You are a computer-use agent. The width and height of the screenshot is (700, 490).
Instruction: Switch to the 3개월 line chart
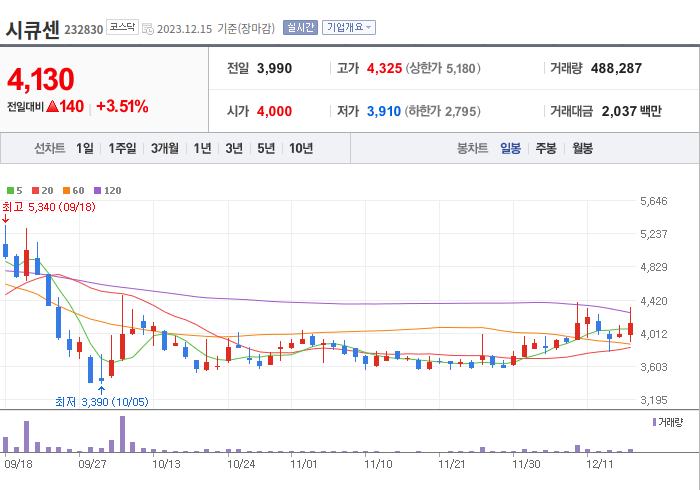pos(165,148)
